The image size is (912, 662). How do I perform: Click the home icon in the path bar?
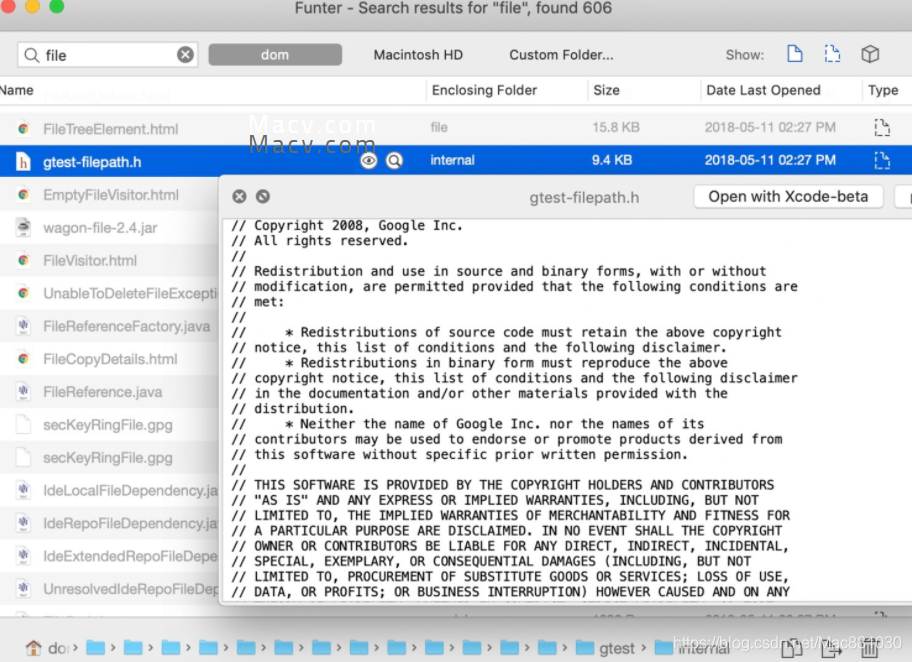pos(34,647)
